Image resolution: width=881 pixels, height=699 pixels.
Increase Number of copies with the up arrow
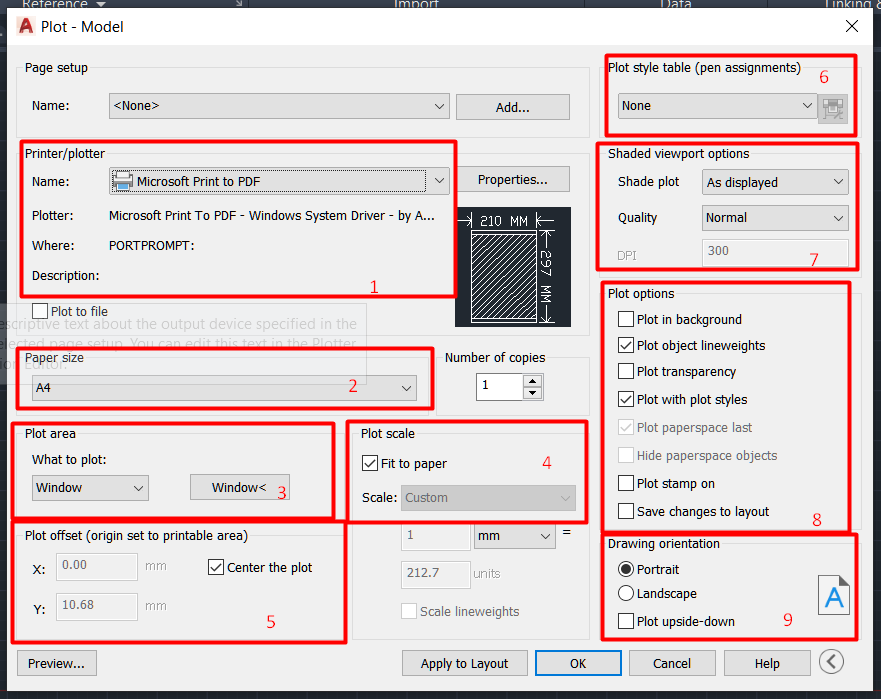point(532,378)
